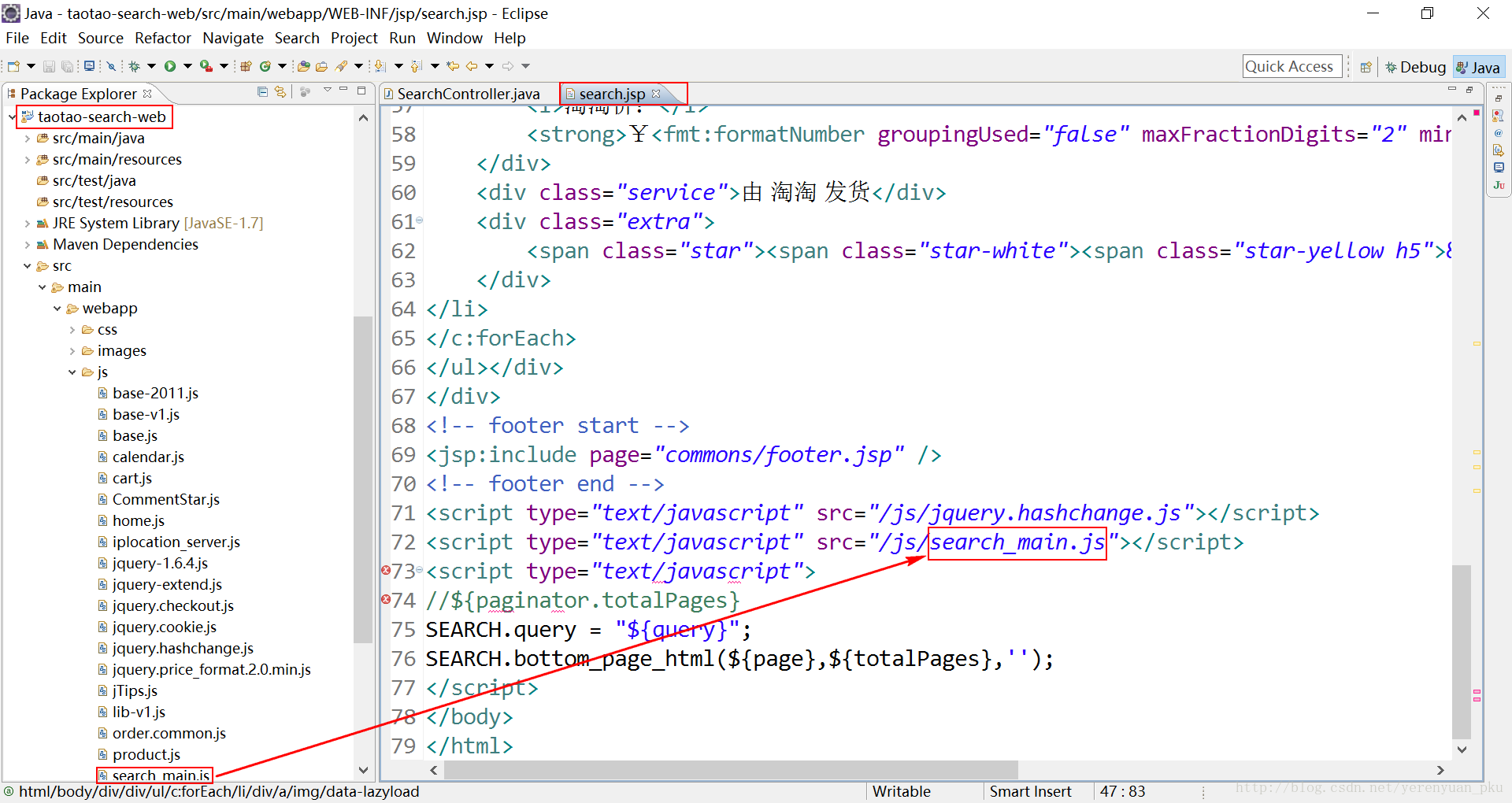Open the Source menu
Screen dimensions: 1512x803
pos(100,38)
